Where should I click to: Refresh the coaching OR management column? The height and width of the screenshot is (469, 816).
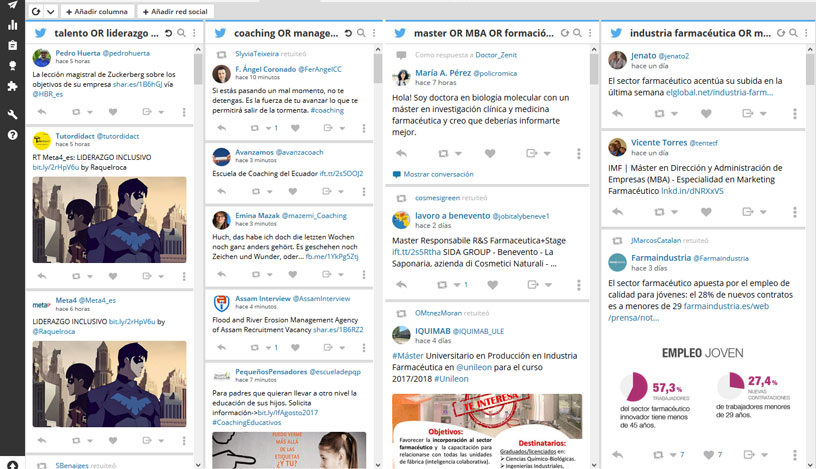[x=348, y=33]
